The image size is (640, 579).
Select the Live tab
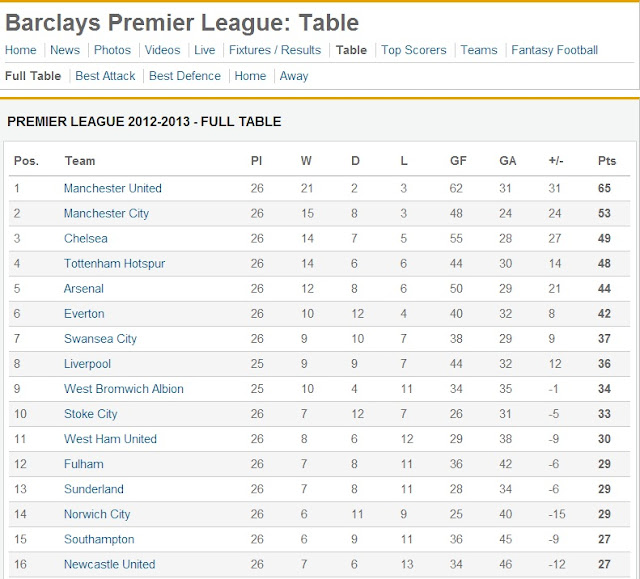[x=205, y=50]
